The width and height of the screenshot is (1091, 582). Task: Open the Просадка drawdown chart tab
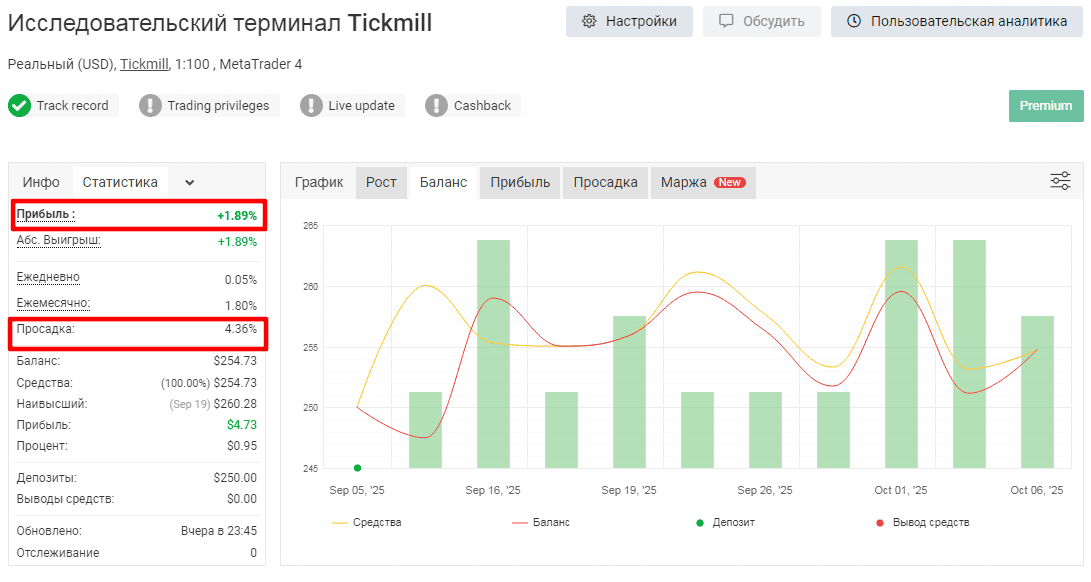coord(605,182)
